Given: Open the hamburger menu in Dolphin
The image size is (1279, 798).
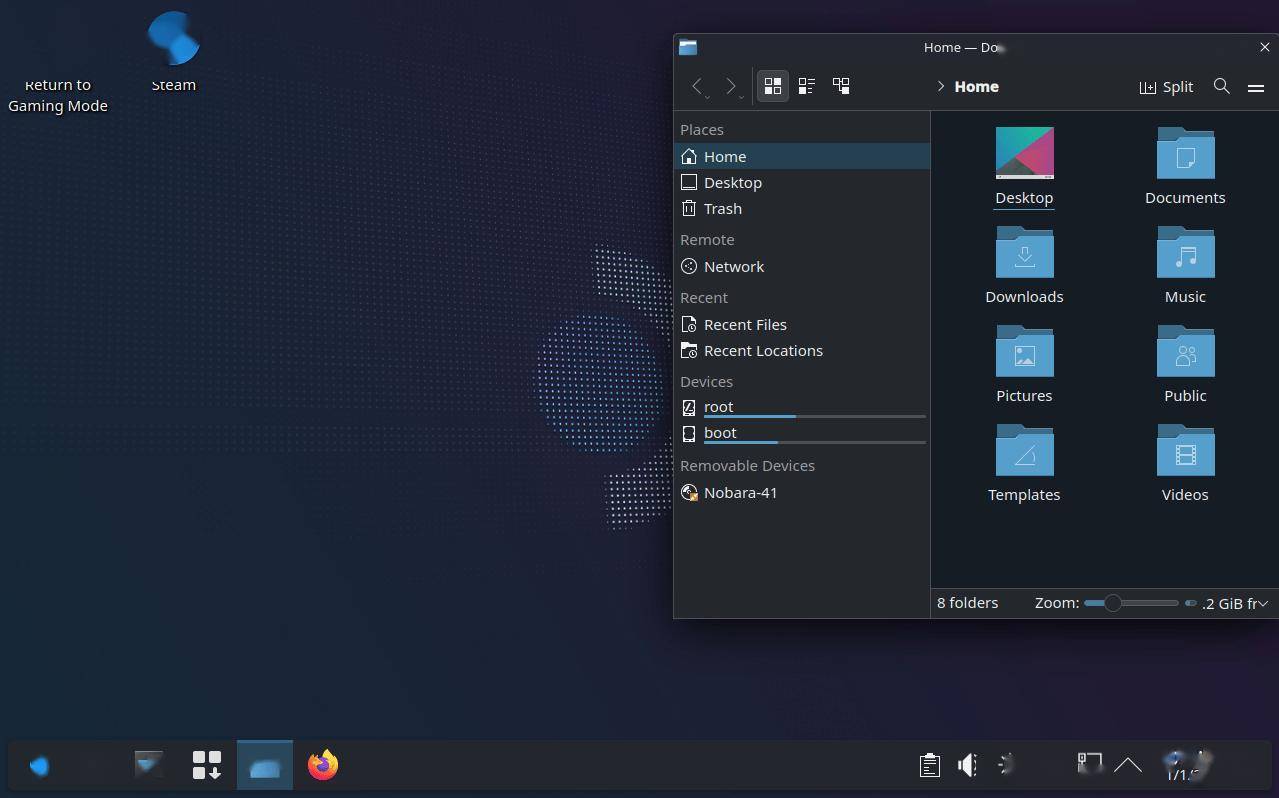Looking at the screenshot, I should click(1256, 87).
